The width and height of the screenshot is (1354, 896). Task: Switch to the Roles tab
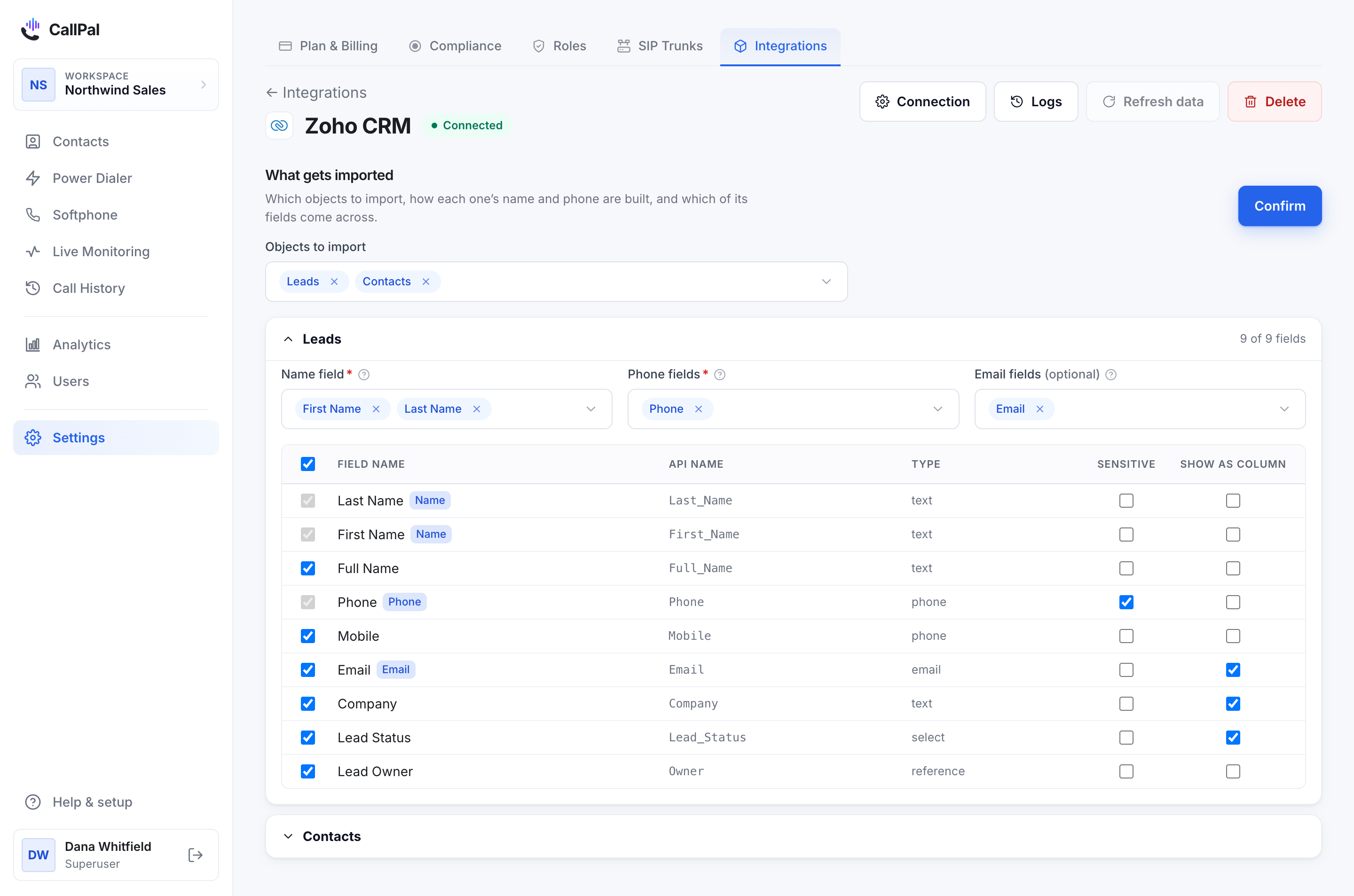point(559,46)
